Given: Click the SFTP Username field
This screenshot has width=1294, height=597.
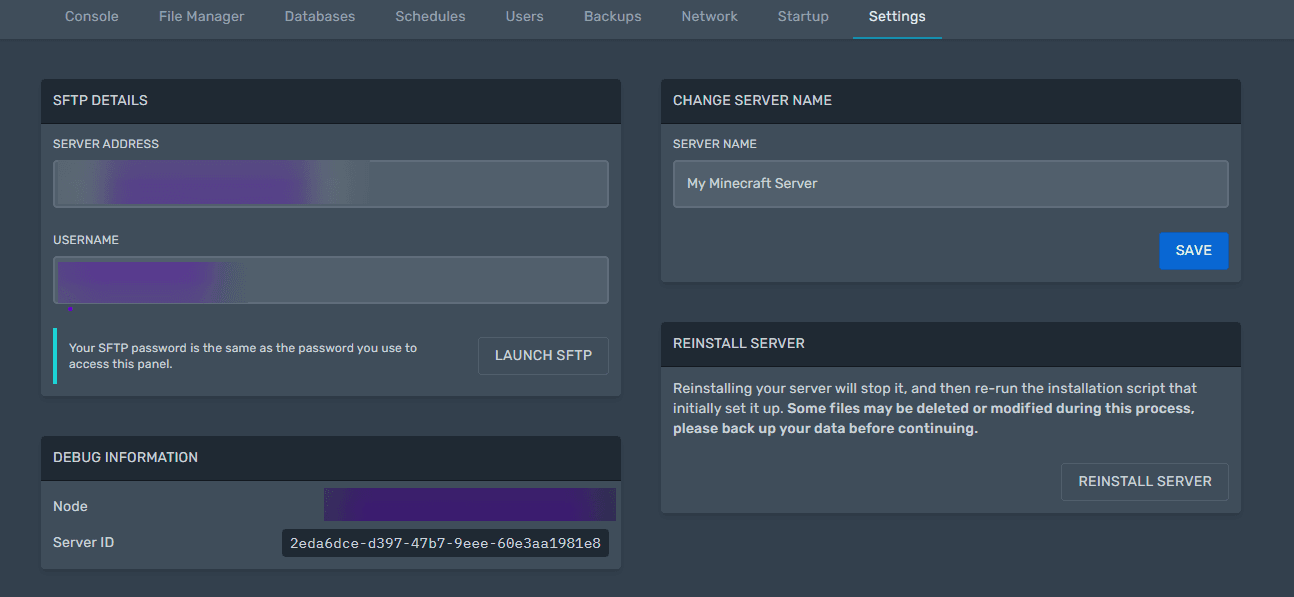Looking at the screenshot, I should pyautogui.click(x=330, y=280).
